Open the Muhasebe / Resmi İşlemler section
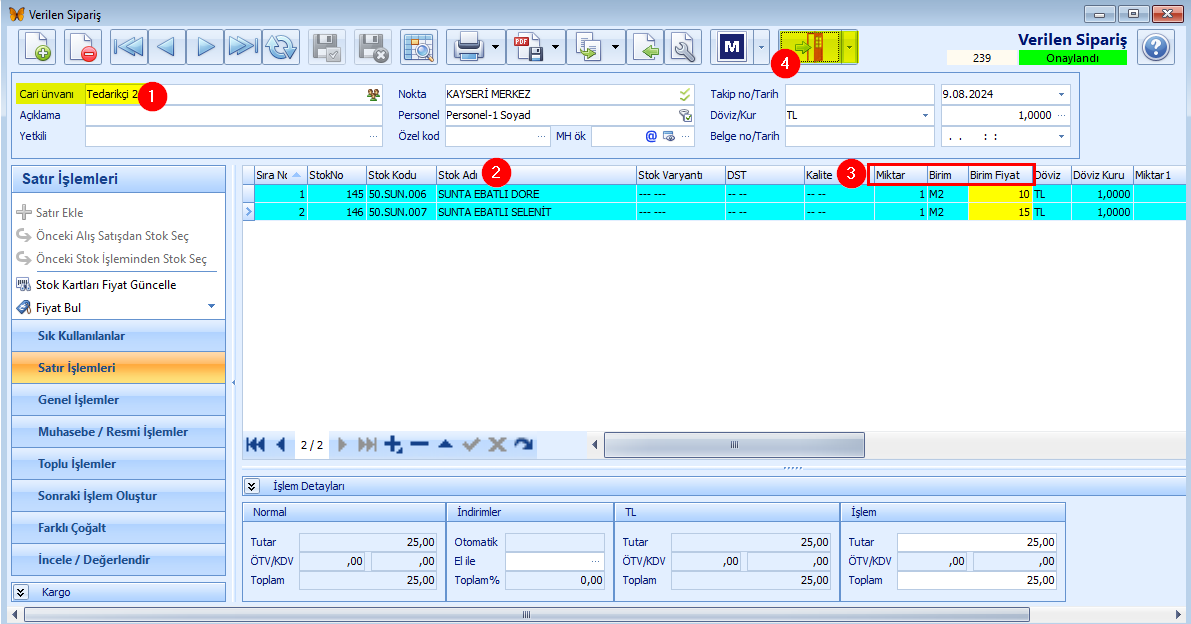The height and width of the screenshot is (624, 1191). click(119, 431)
